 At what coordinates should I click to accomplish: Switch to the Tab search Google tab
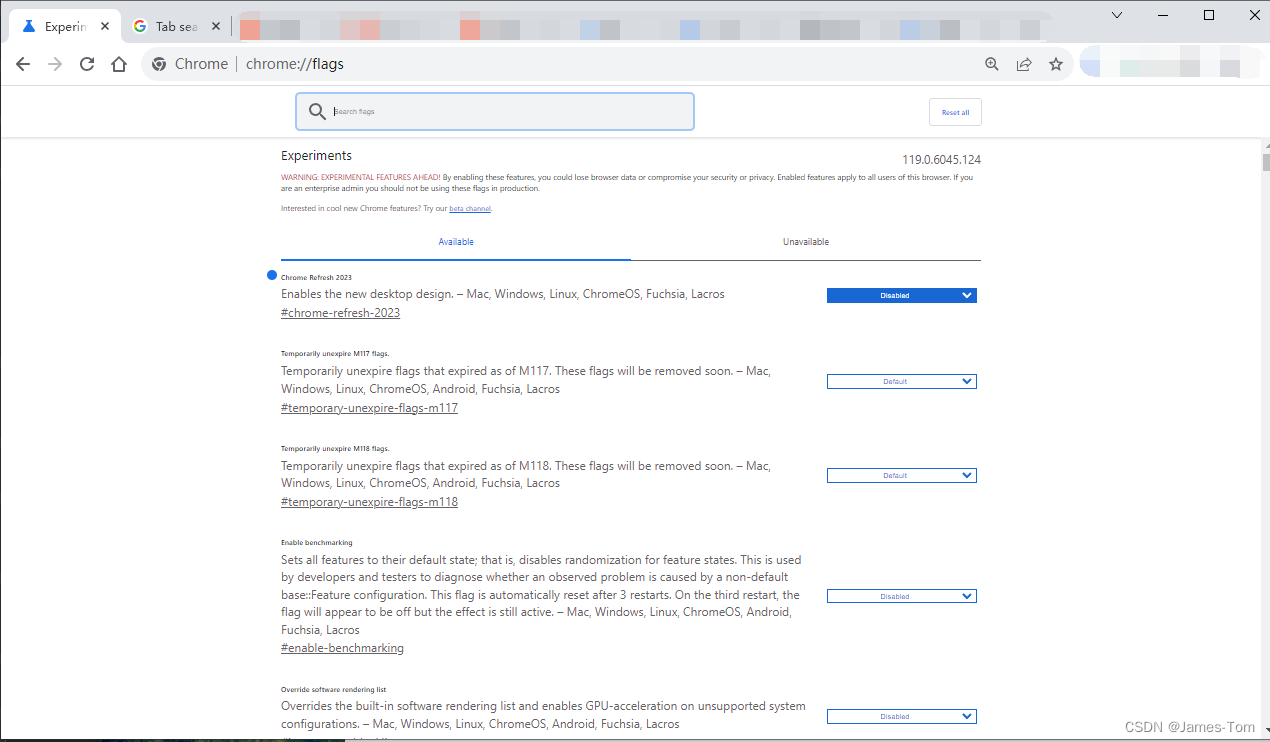[x=175, y=27]
